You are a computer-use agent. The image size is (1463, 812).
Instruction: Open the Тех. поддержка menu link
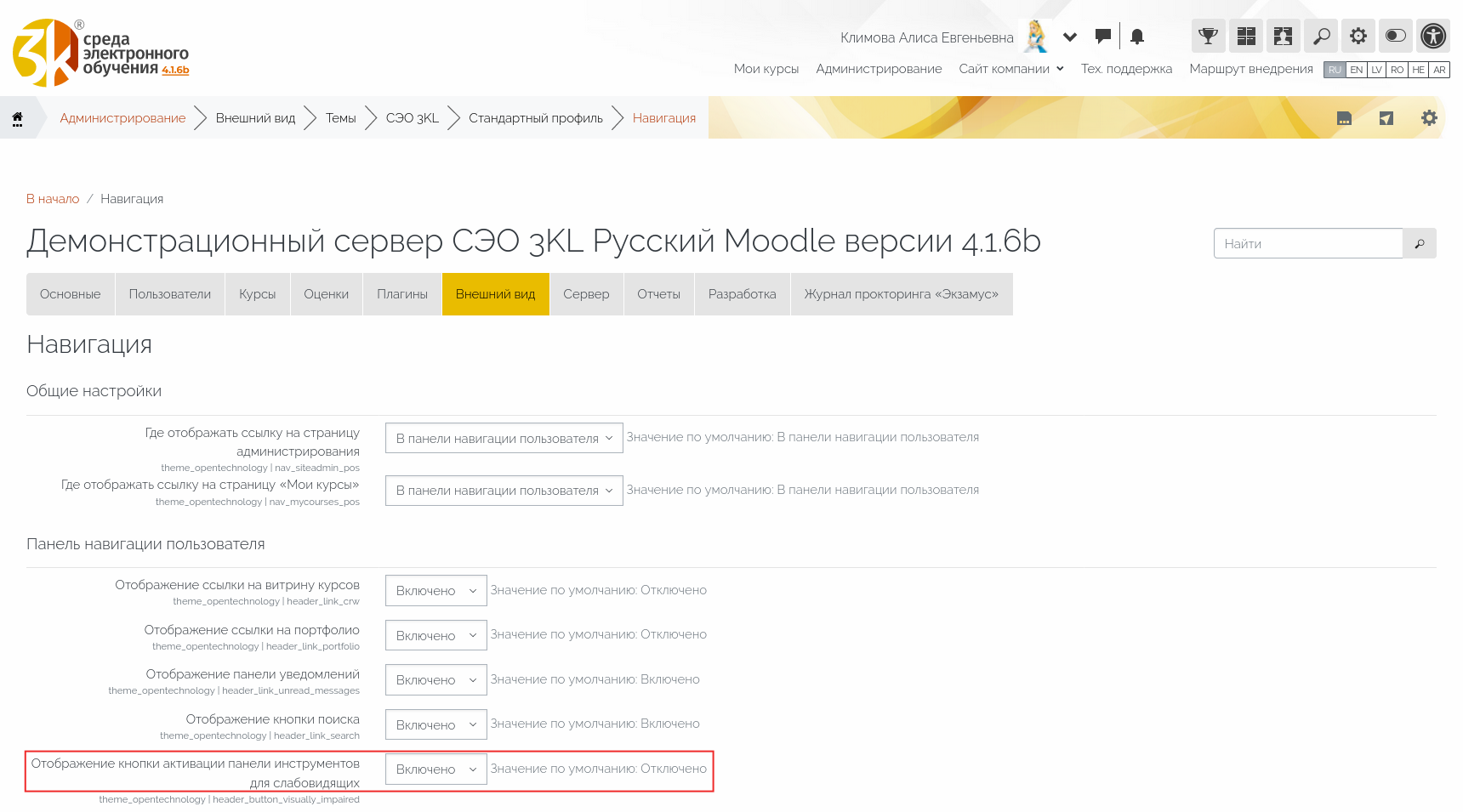pyautogui.click(x=1126, y=69)
